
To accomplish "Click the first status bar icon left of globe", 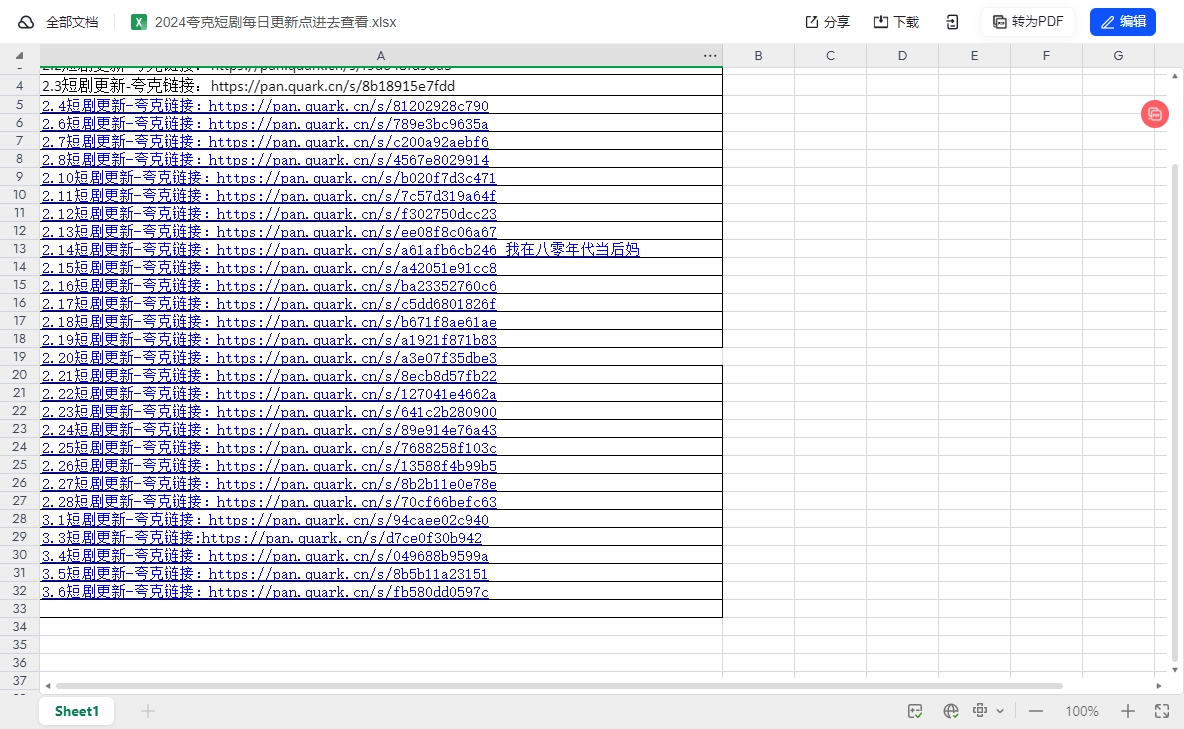I will click(x=915, y=711).
